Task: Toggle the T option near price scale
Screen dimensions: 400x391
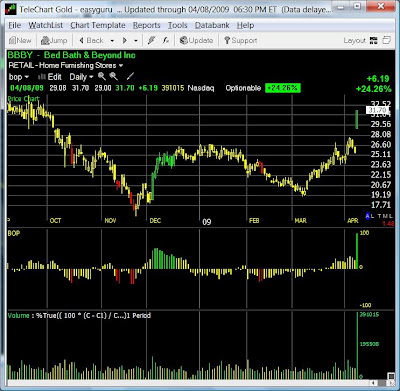Action: (x=379, y=216)
